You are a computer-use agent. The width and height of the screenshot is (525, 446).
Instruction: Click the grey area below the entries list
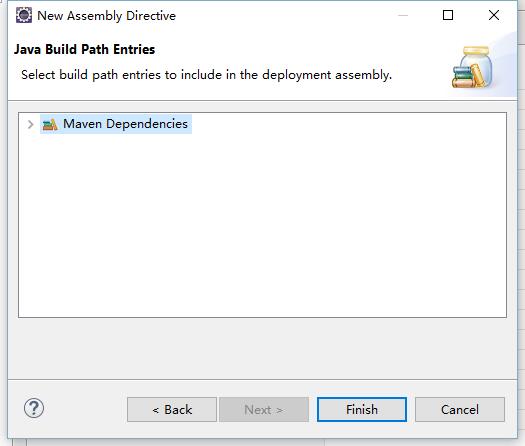262,348
